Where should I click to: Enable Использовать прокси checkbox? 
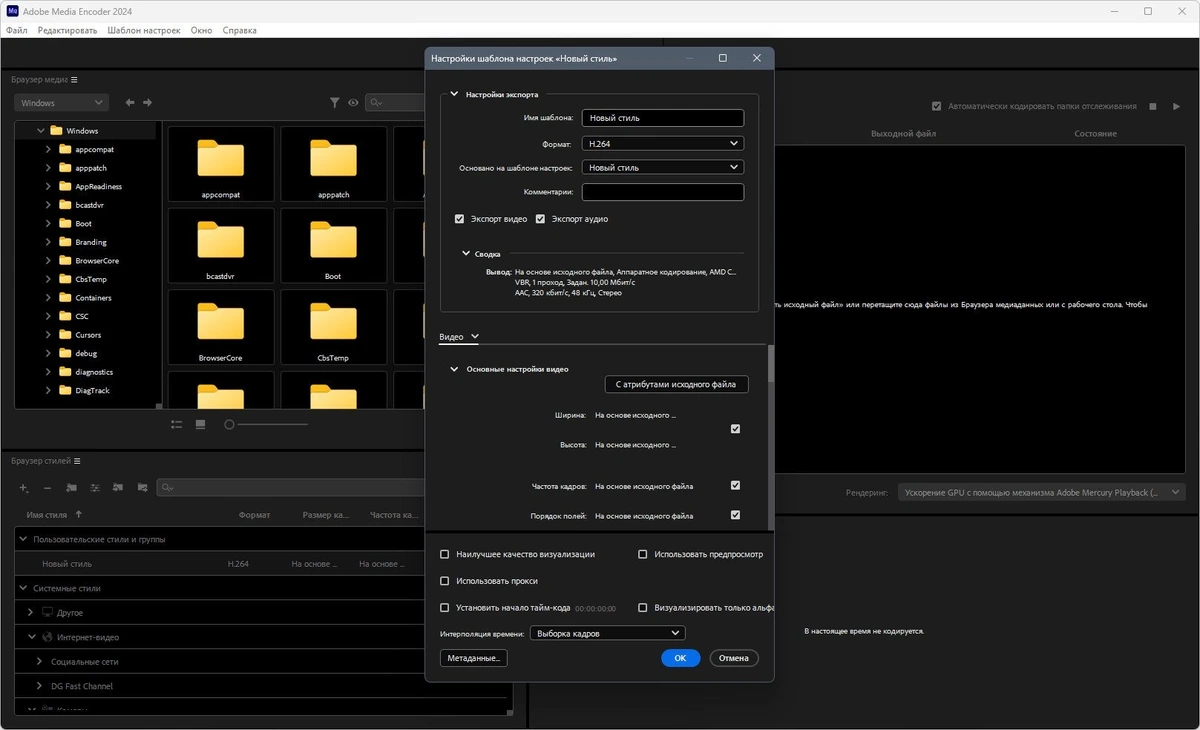445,581
